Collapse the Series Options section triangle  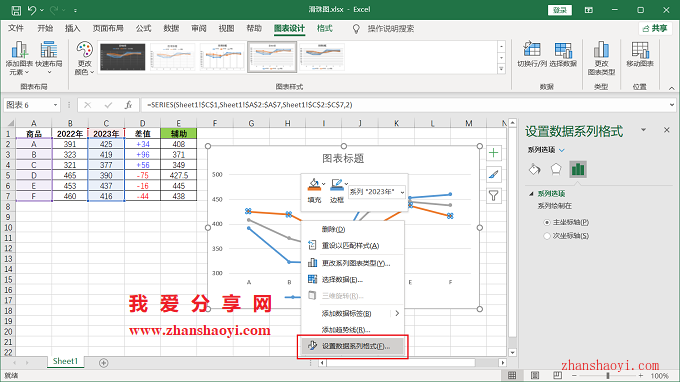tap(531, 194)
